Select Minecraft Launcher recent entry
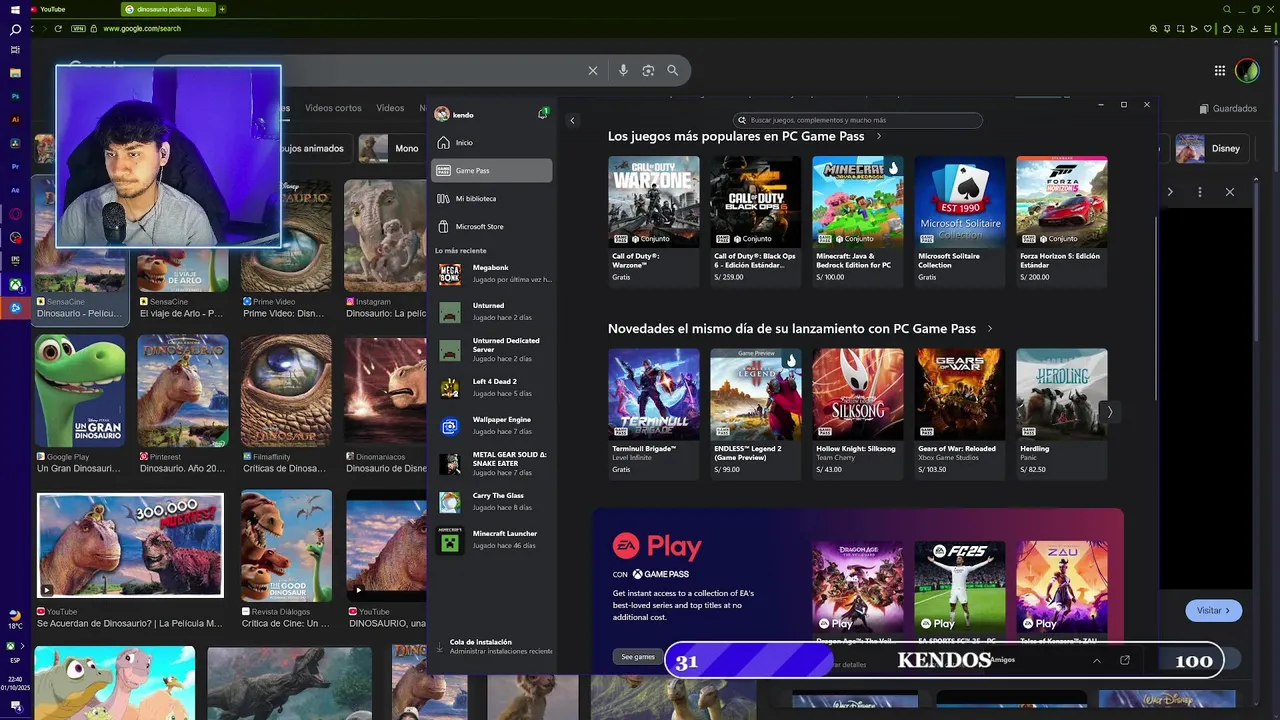 click(x=491, y=540)
